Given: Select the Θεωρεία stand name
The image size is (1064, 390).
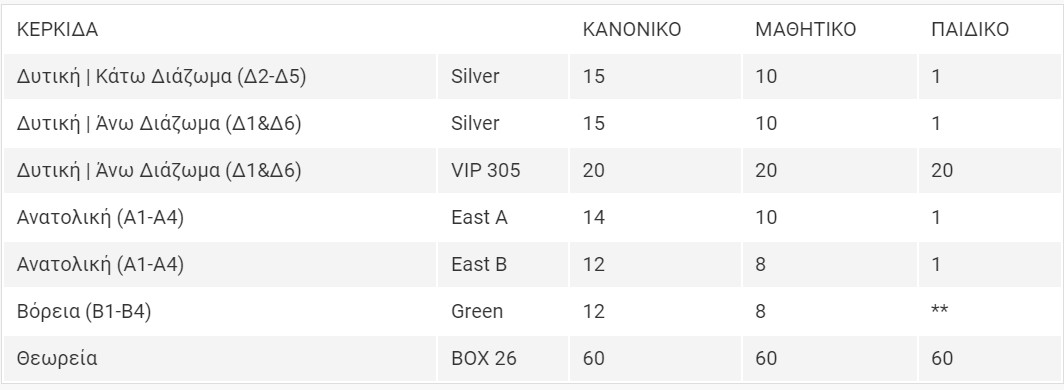Looking at the screenshot, I should tap(57, 359).
